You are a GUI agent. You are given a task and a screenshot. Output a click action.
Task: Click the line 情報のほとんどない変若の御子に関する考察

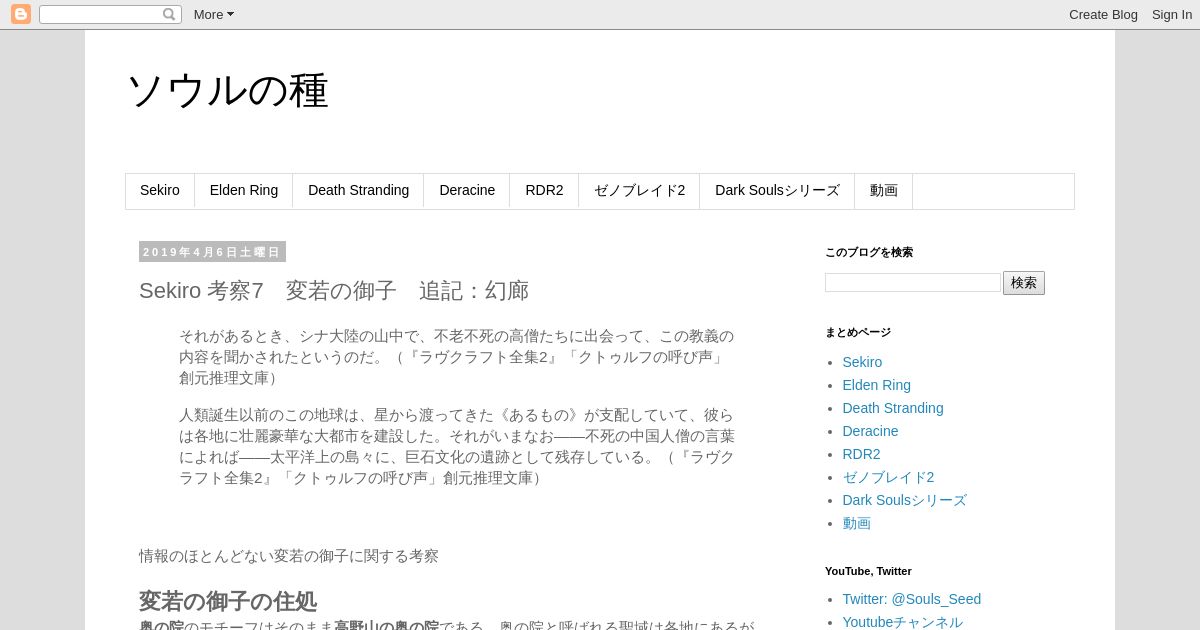(289, 556)
